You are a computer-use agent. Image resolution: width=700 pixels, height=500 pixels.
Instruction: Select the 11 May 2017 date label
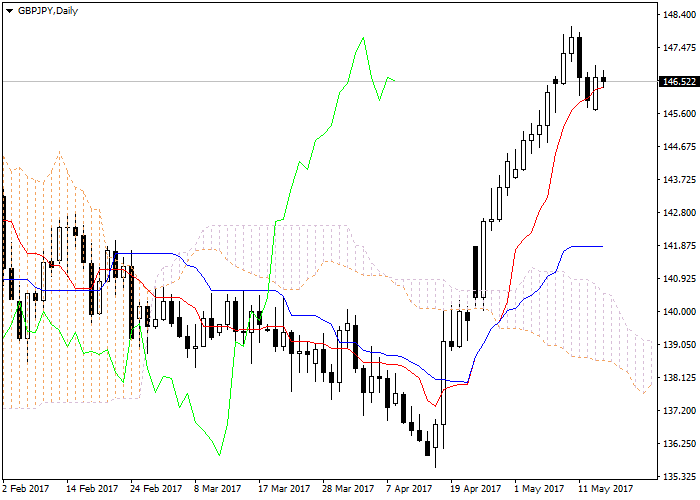[x=606, y=489]
